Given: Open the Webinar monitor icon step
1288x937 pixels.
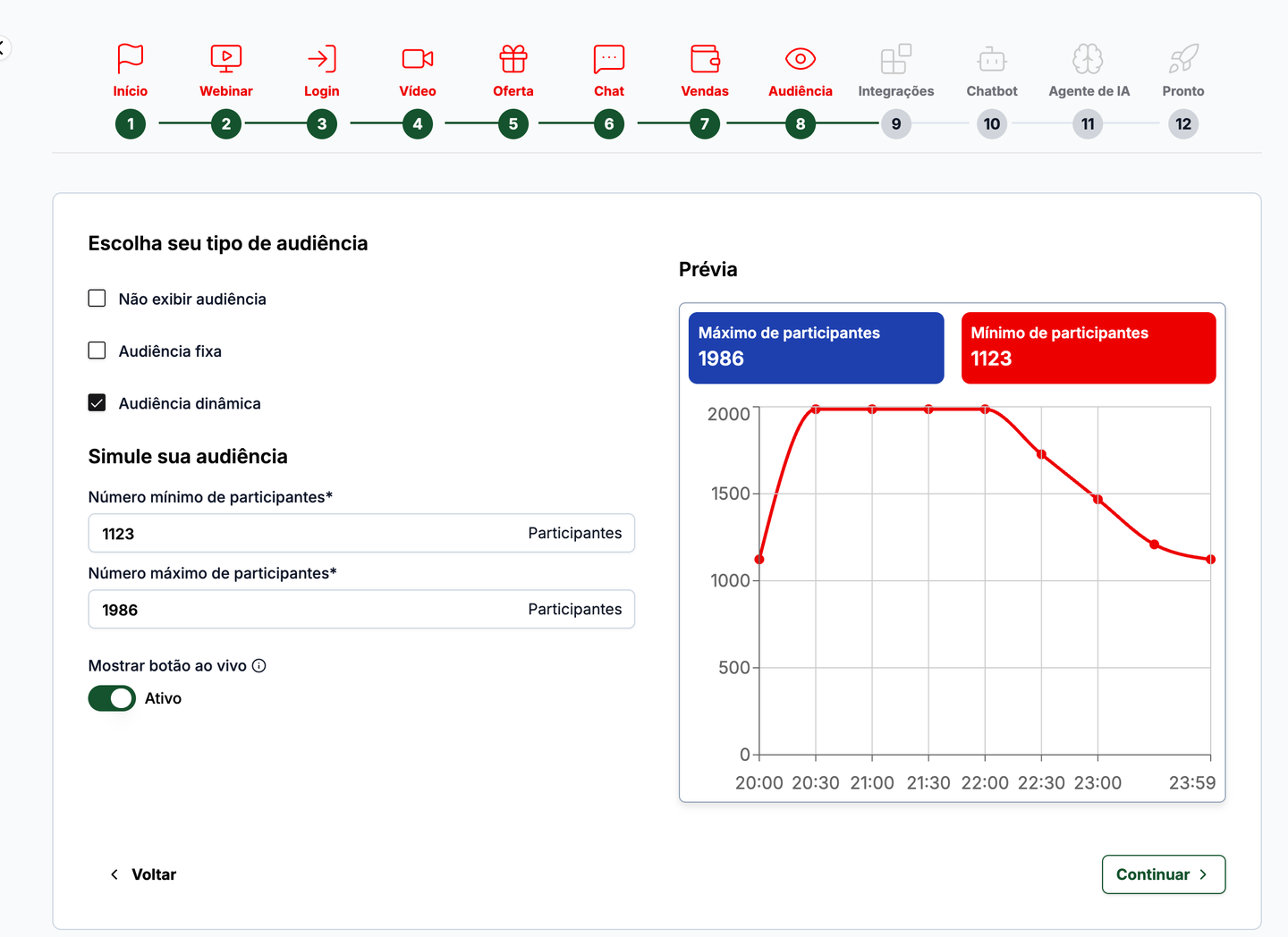Looking at the screenshot, I should tap(226, 58).
